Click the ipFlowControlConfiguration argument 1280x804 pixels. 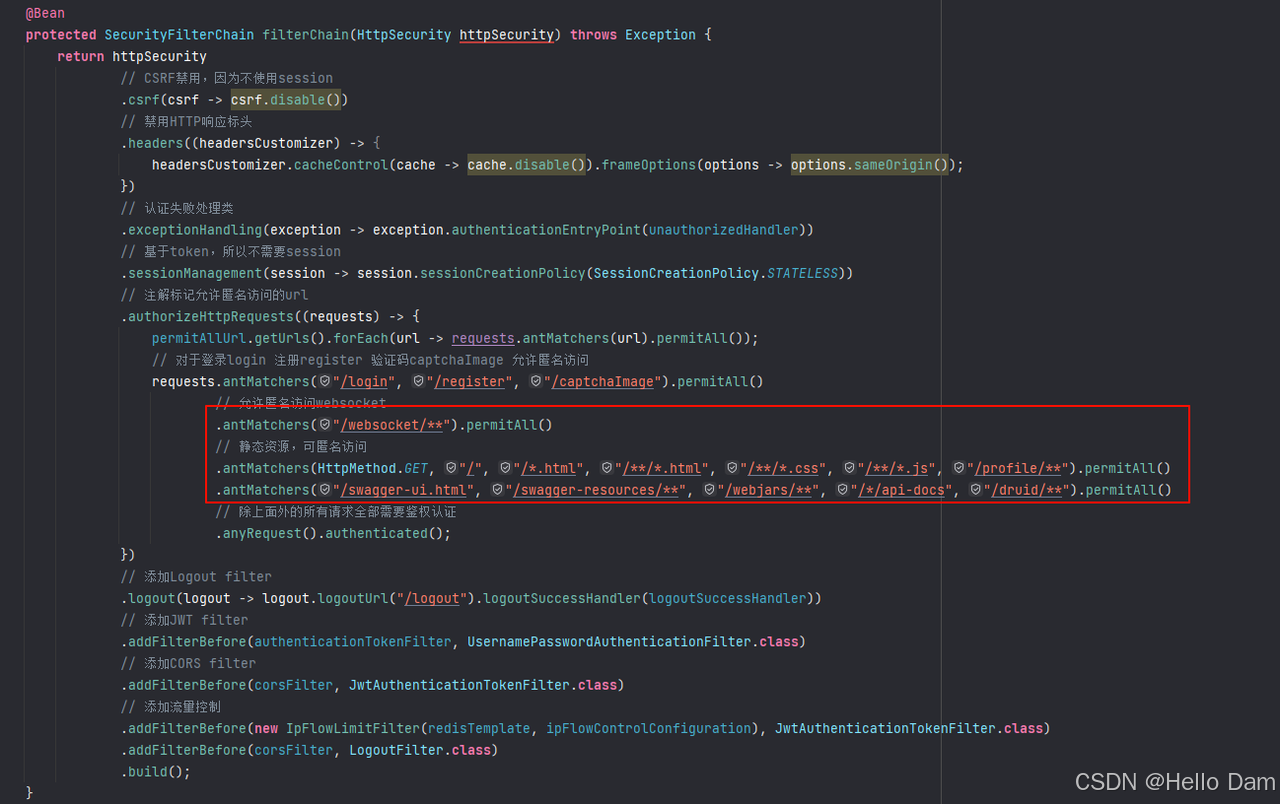(648, 728)
